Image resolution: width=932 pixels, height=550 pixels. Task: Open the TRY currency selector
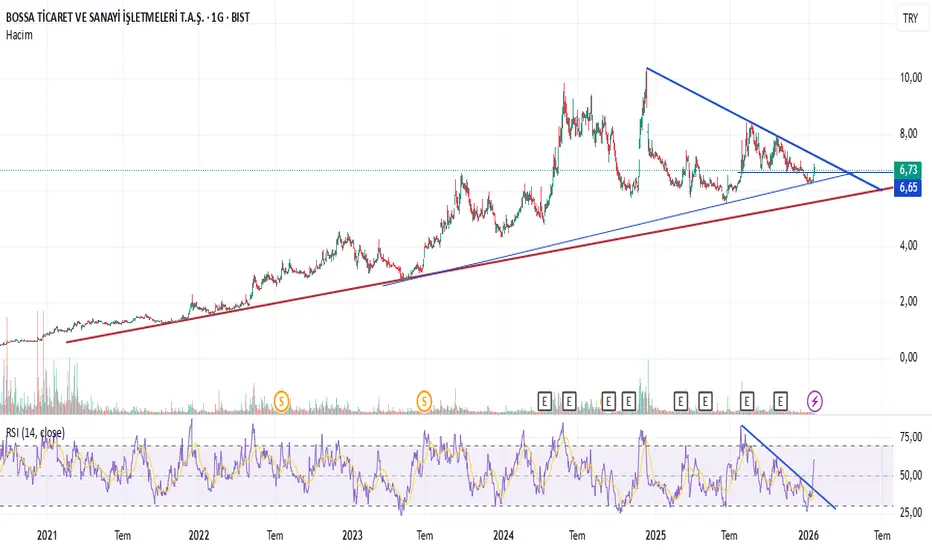(x=910, y=18)
